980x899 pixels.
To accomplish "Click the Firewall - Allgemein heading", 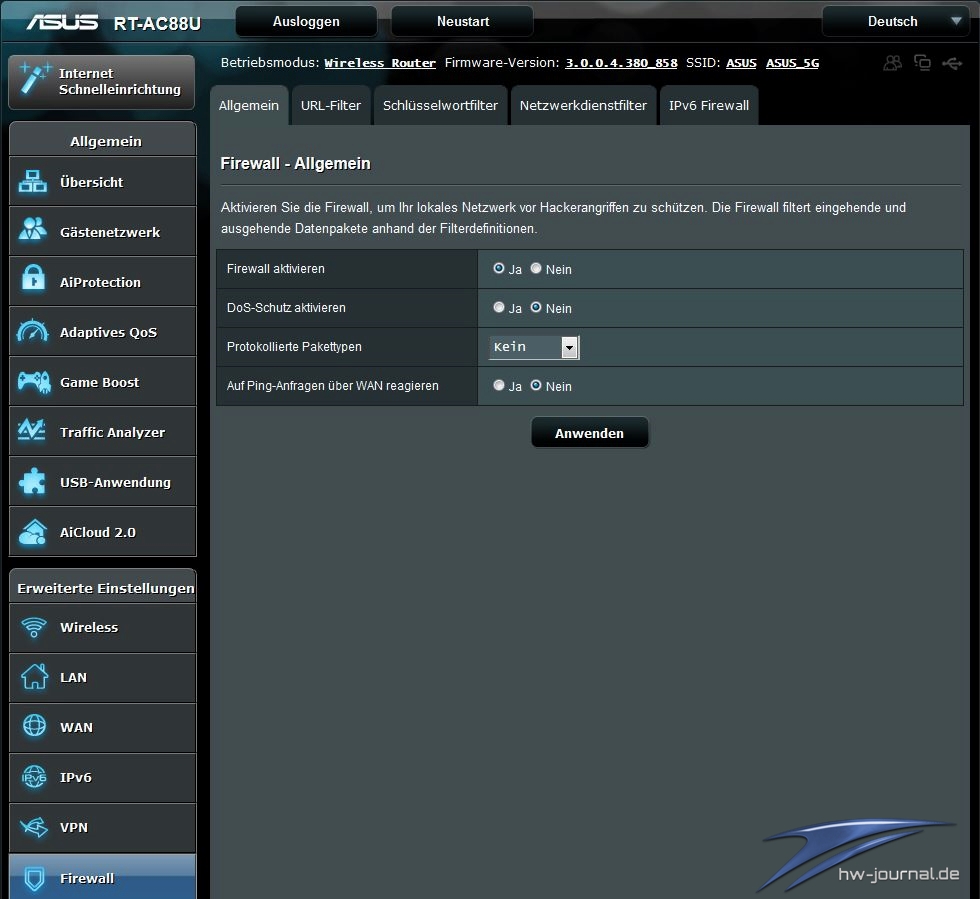I will (x=295, y=163).
